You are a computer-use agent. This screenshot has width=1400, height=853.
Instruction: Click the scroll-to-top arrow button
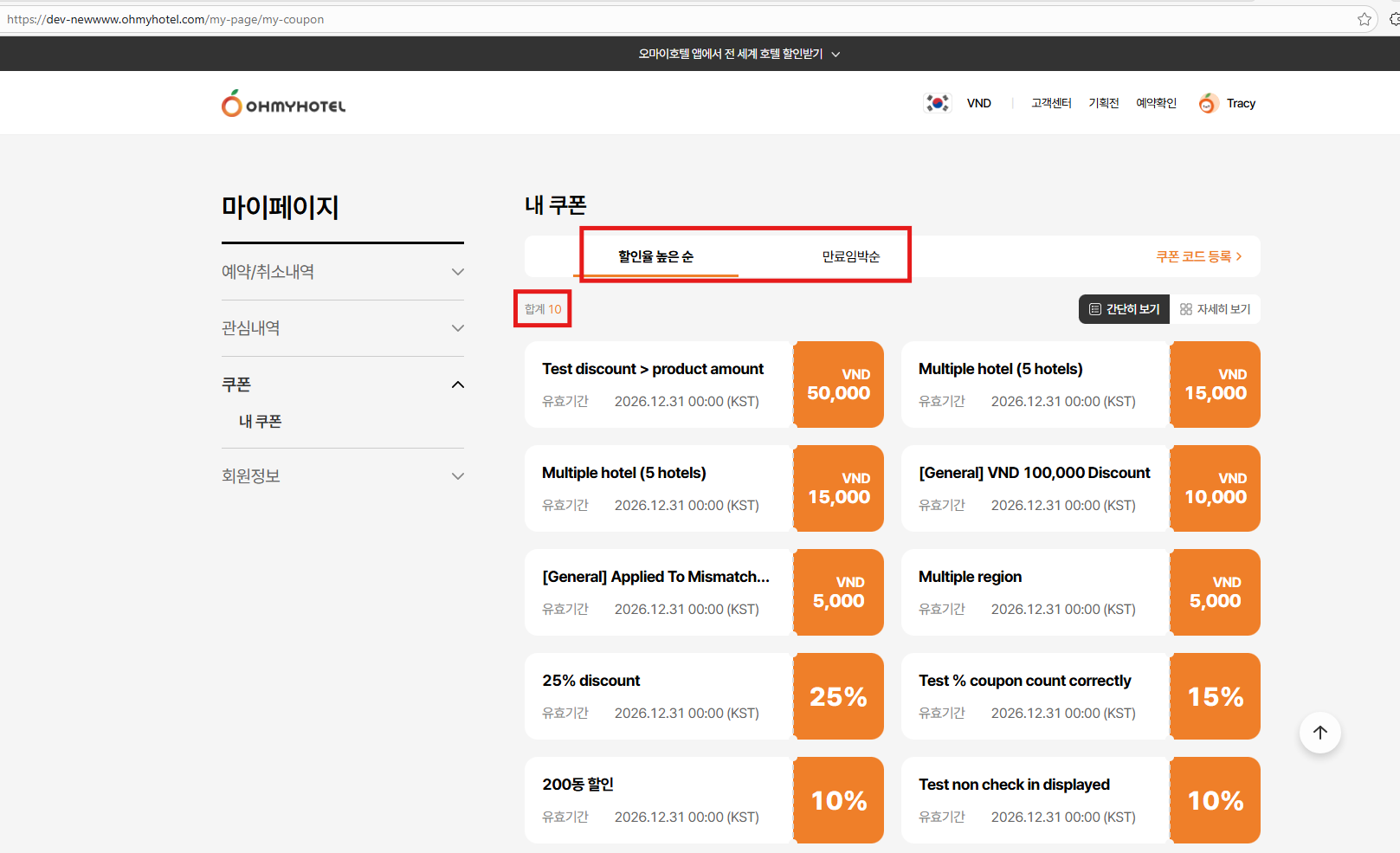1319,733
